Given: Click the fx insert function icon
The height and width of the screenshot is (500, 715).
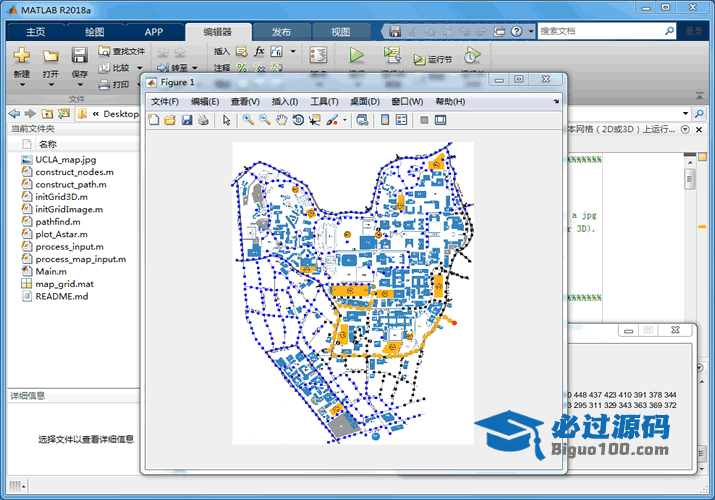Looking at the screenshot, I should point(259,51).
